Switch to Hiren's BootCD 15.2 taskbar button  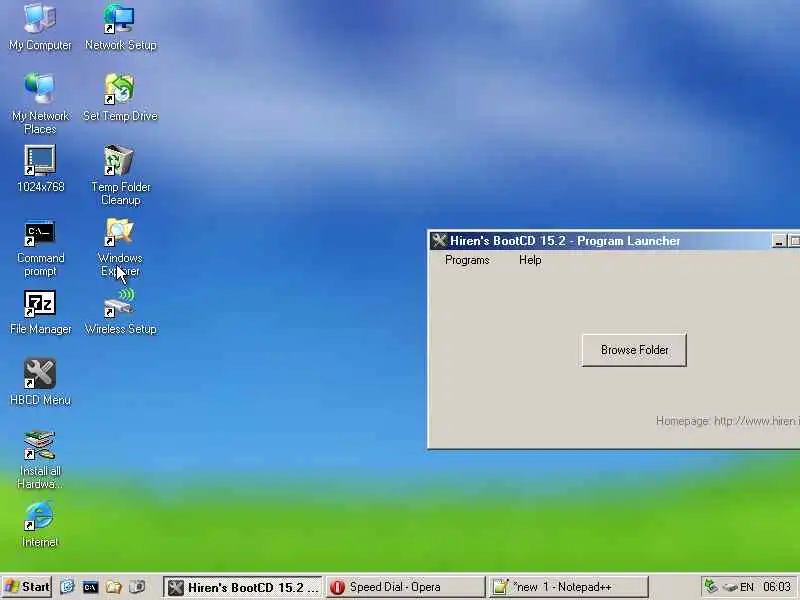243,587
